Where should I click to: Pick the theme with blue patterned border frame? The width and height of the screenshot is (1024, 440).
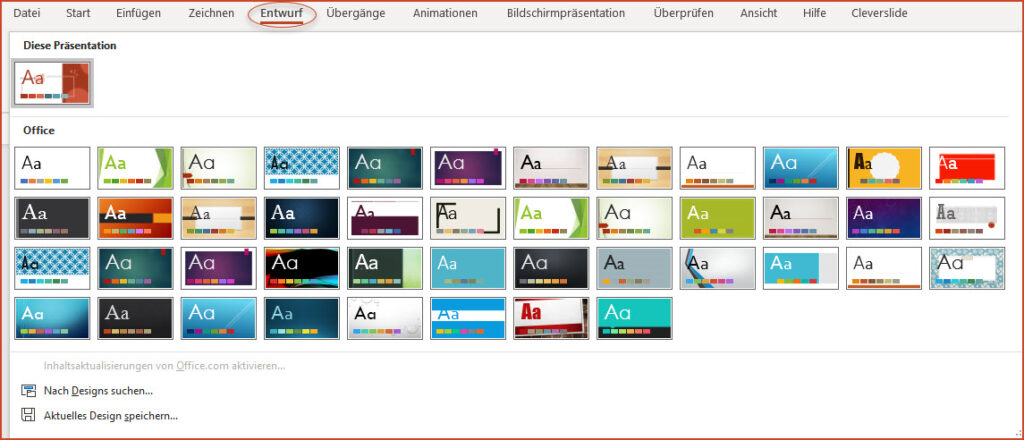tap(967, 268)
